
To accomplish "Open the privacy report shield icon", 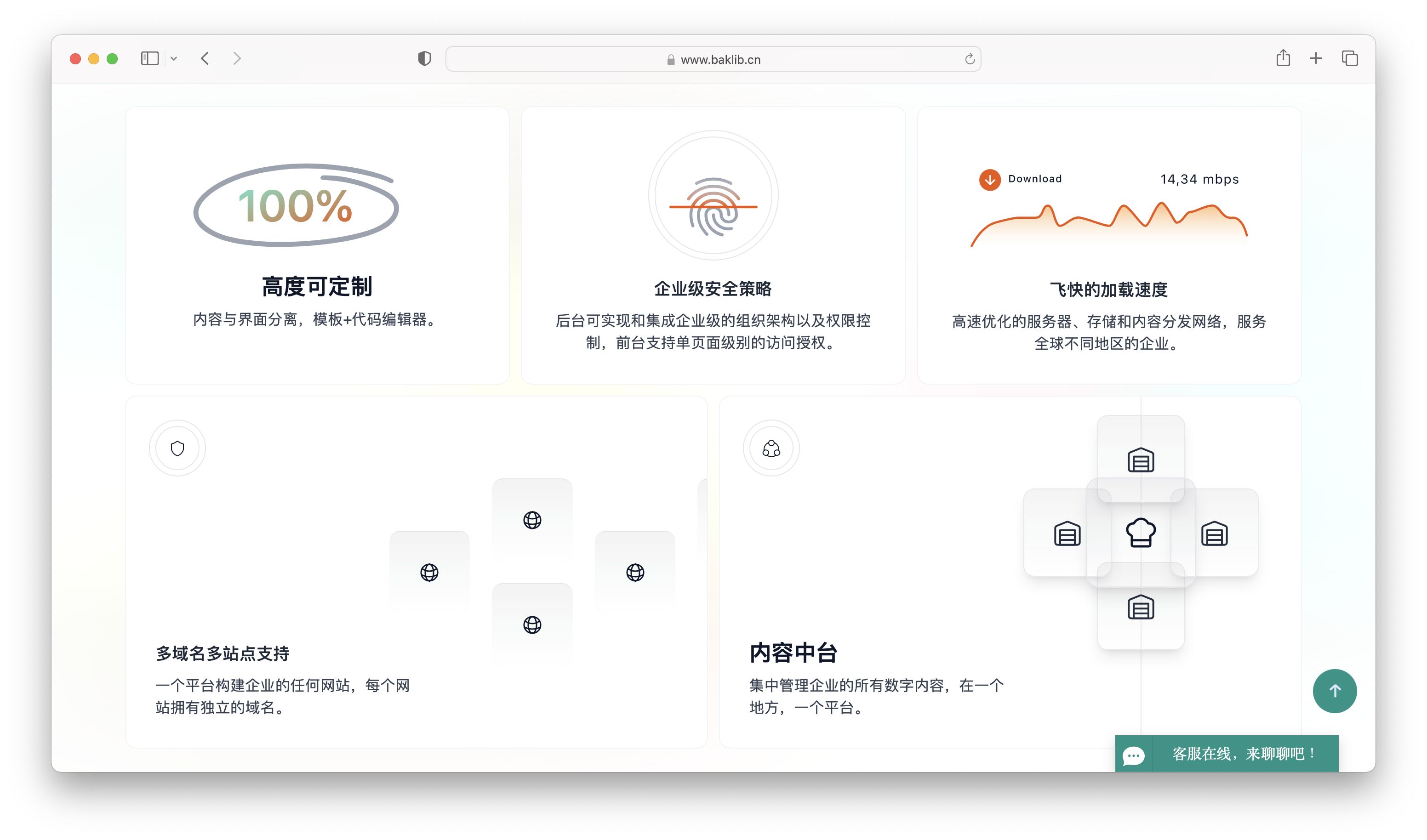I will [x=424, y=58].
